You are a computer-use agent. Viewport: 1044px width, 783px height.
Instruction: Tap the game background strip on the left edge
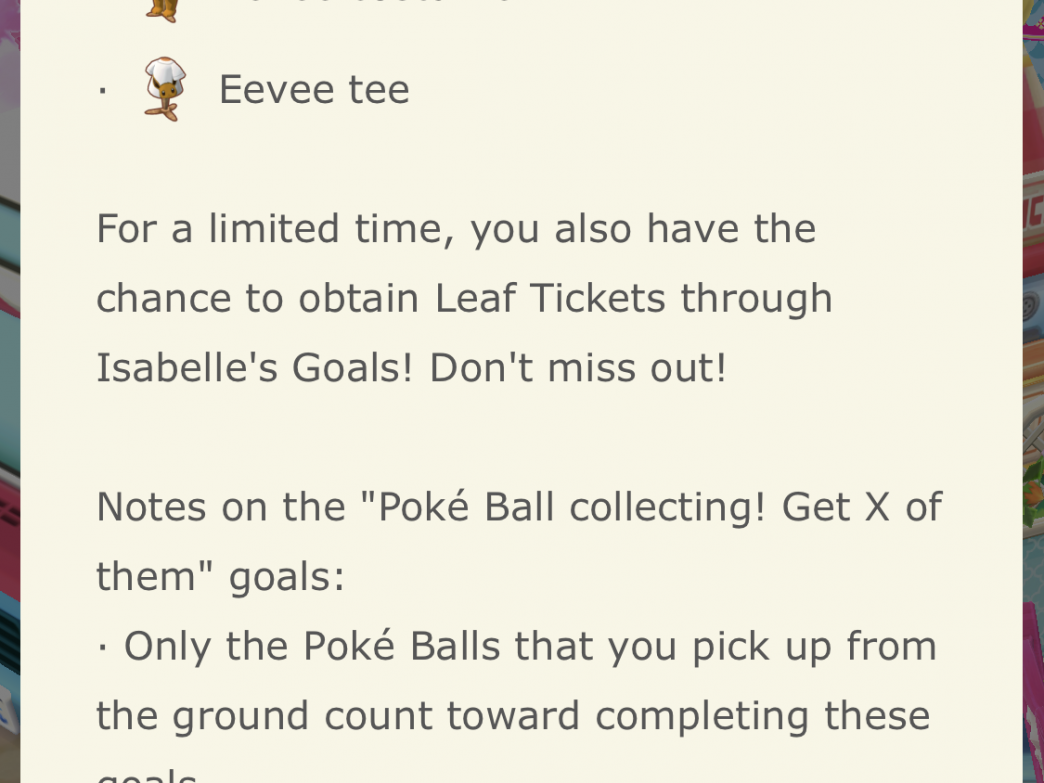pyautogui.click(x=9, y=392)
